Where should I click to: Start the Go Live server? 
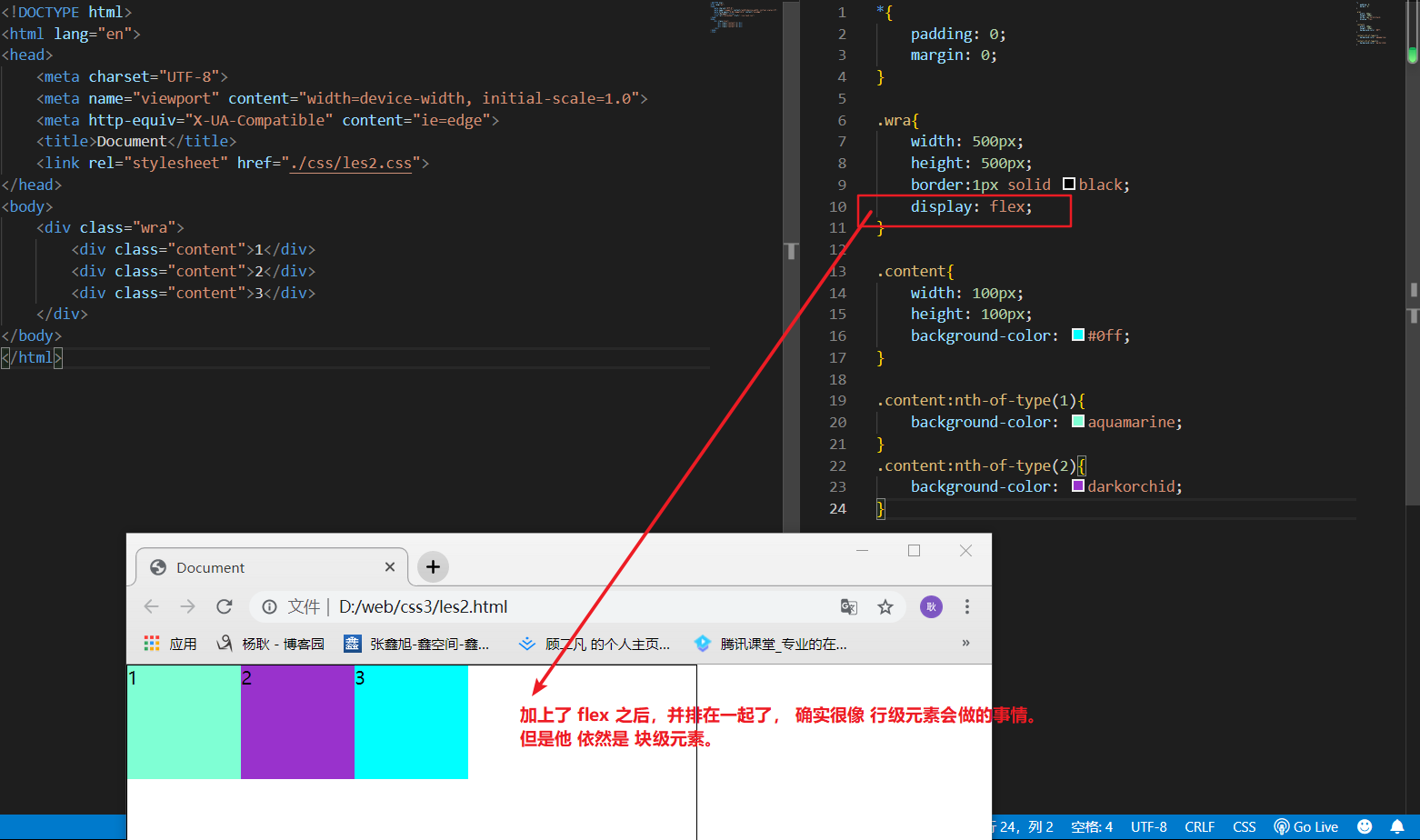point(1306,826)
